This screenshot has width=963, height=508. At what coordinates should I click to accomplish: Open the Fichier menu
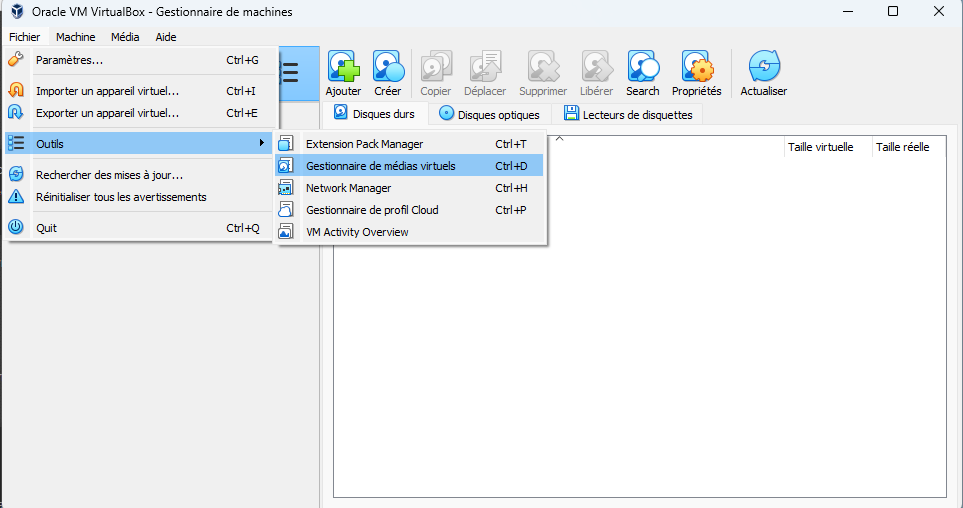[25, 37]
